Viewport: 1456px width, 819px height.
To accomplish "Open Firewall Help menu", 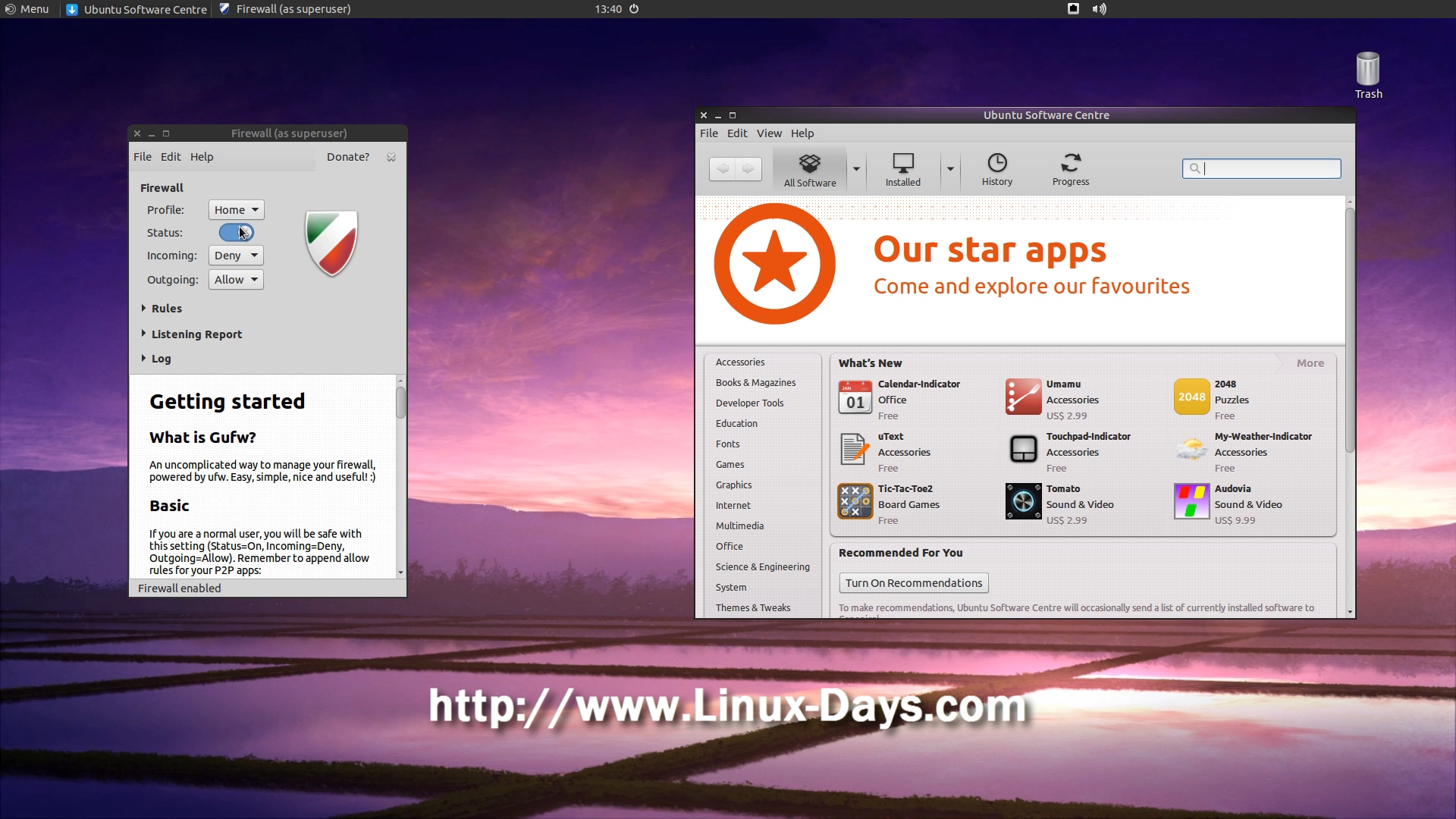I will click(202, 157).
